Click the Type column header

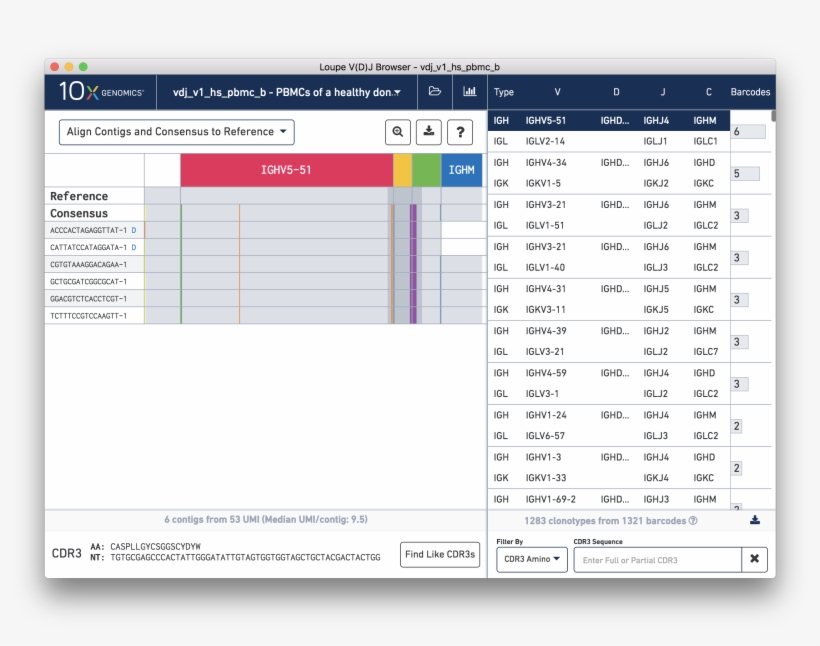(x=504, y=92)
